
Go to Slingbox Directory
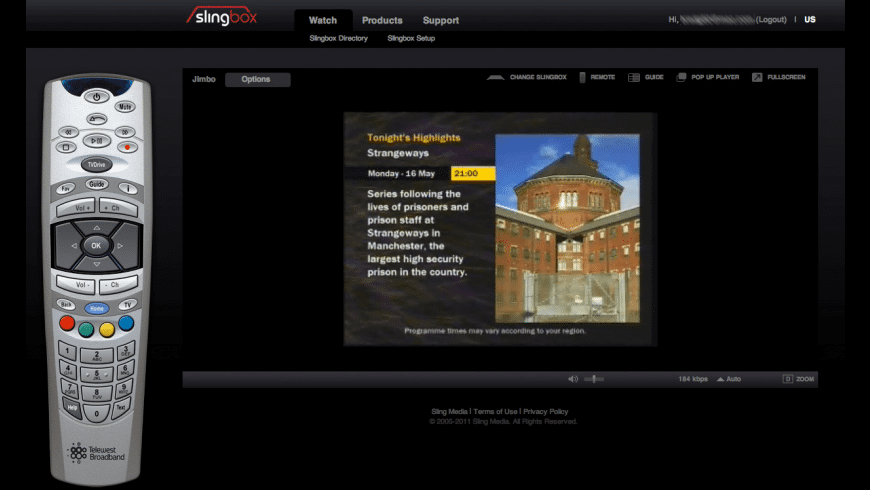338,38
